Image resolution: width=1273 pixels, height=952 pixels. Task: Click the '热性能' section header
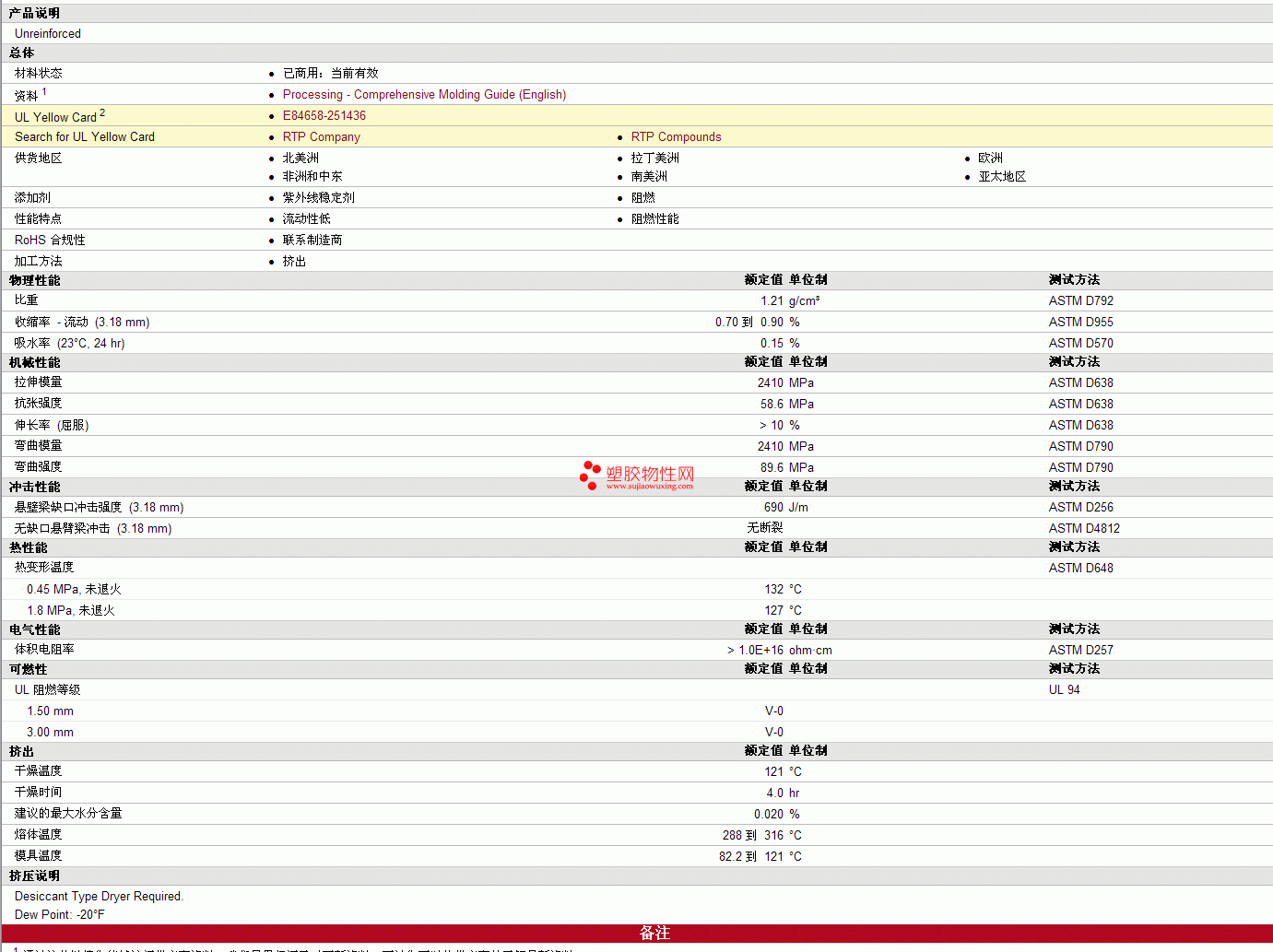[28, 548]
